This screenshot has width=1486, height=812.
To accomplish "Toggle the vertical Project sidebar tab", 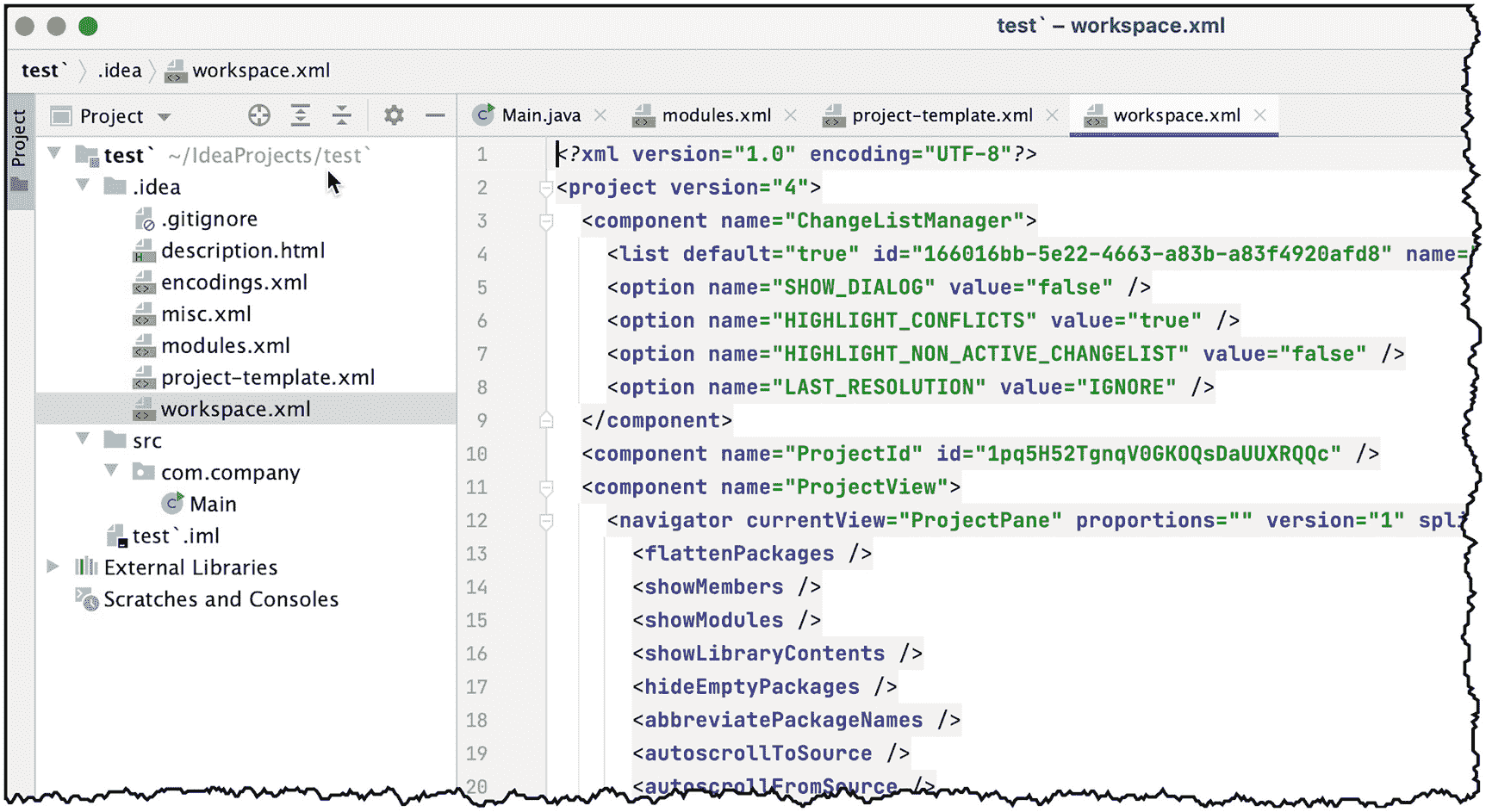I will tap(20, 151).
